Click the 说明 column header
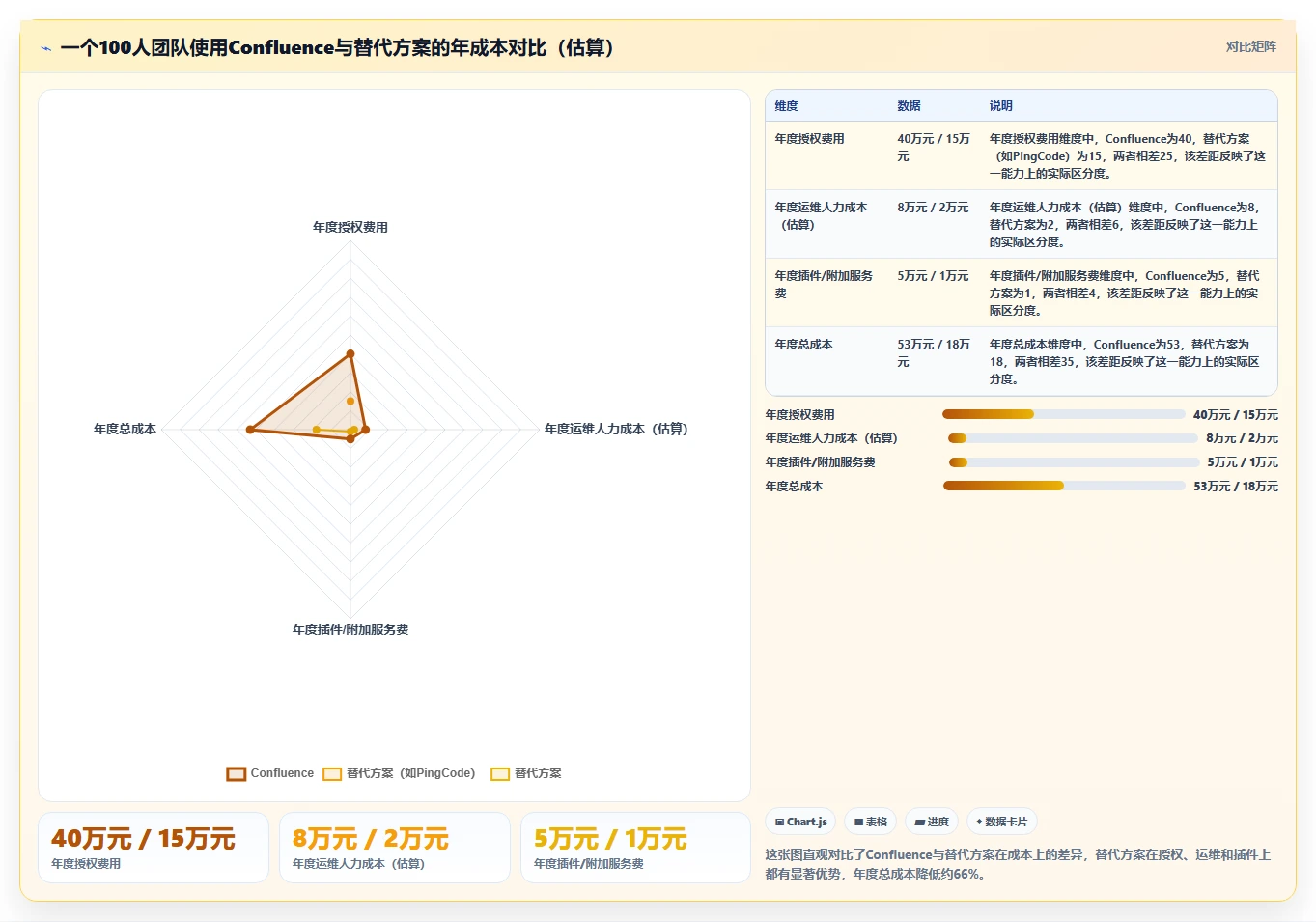Image resolution: width=1316 pixels, height=922 pixels. tap(1001, 106)
